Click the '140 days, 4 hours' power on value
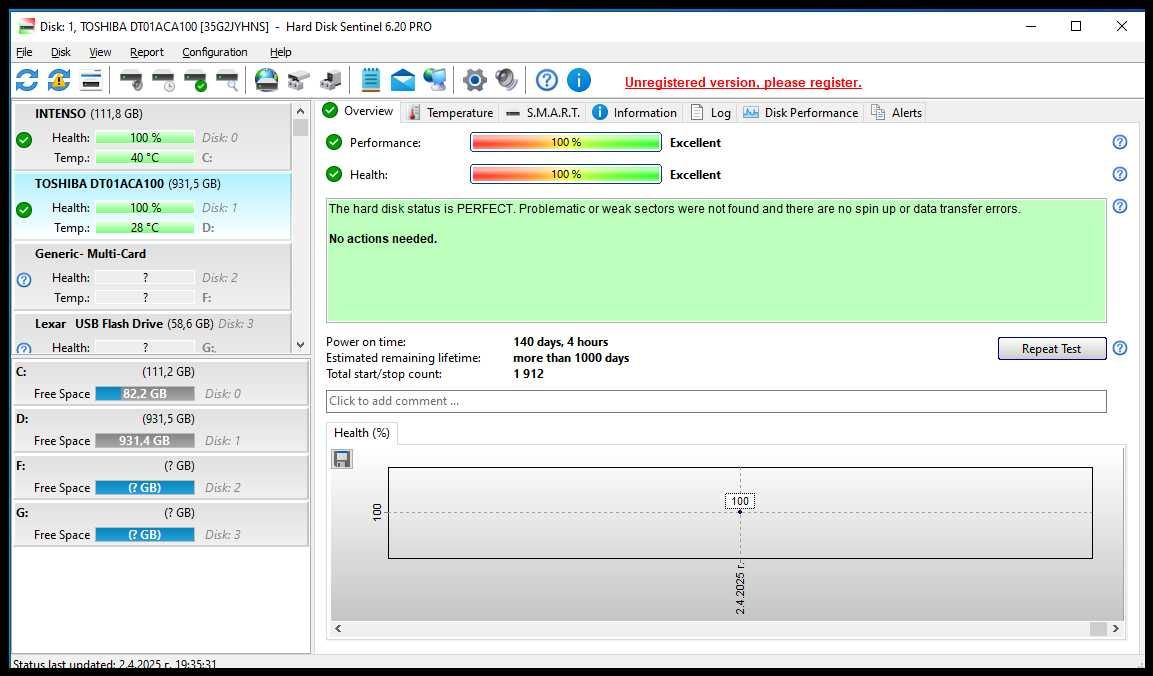1153x676 pixels. [560, 342]
